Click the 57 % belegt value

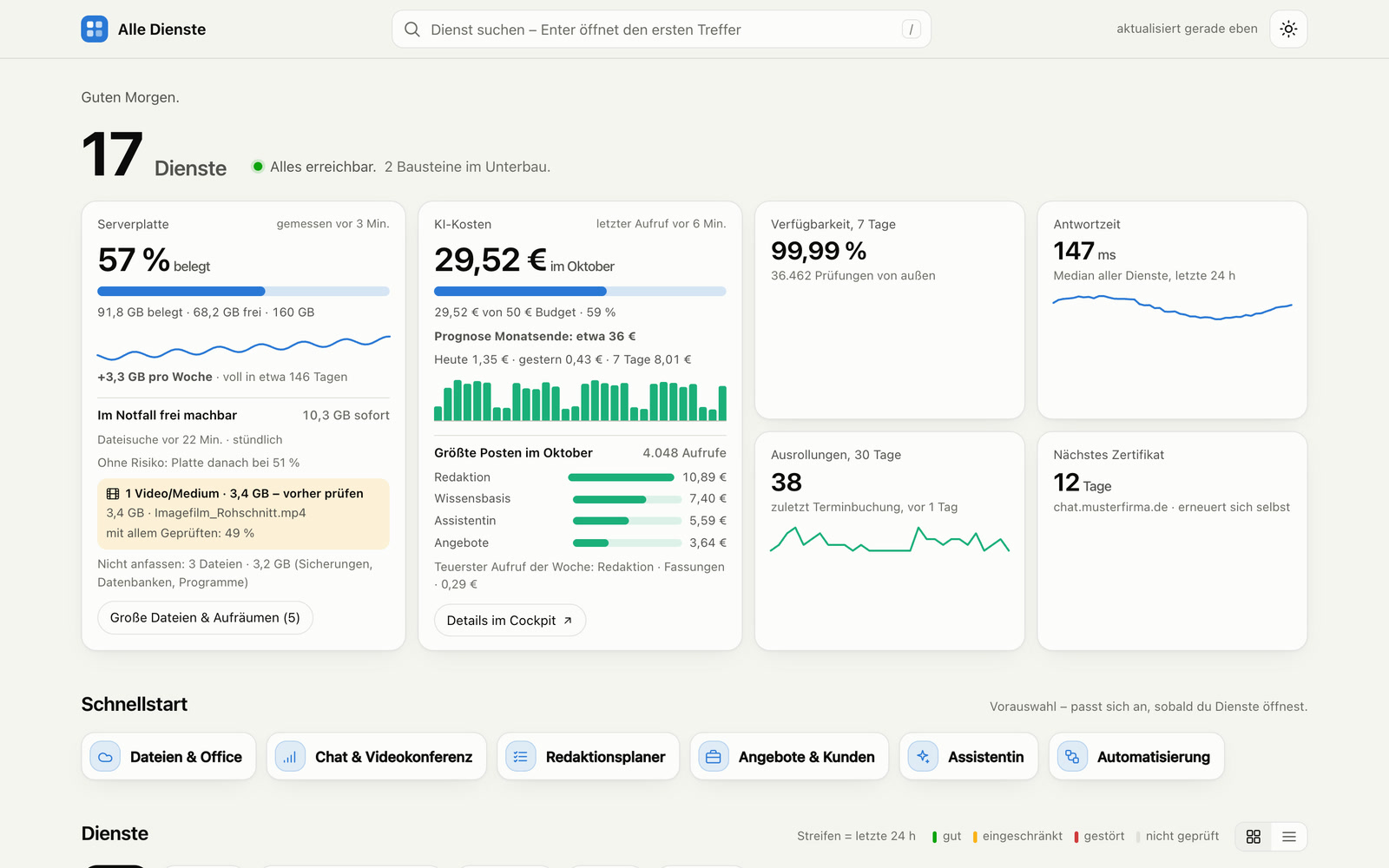154,260
